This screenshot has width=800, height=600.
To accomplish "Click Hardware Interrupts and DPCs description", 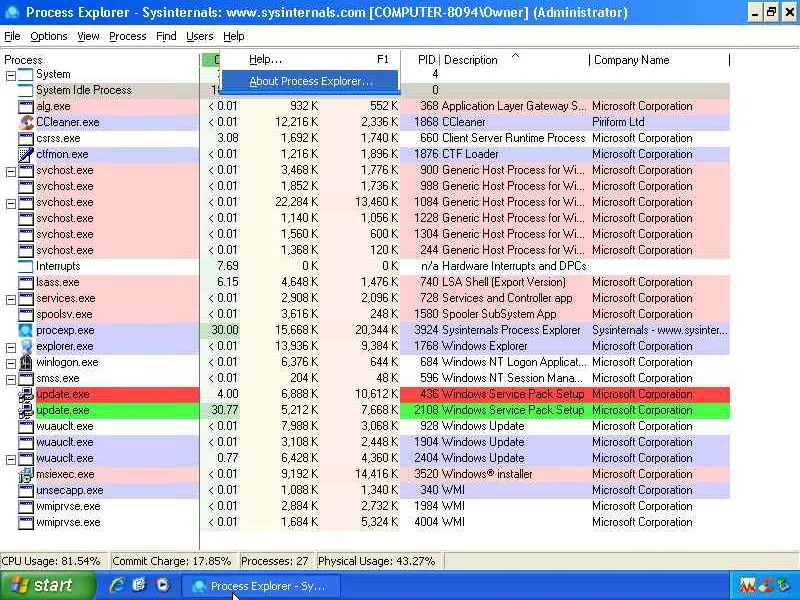I will click(514, 266).
